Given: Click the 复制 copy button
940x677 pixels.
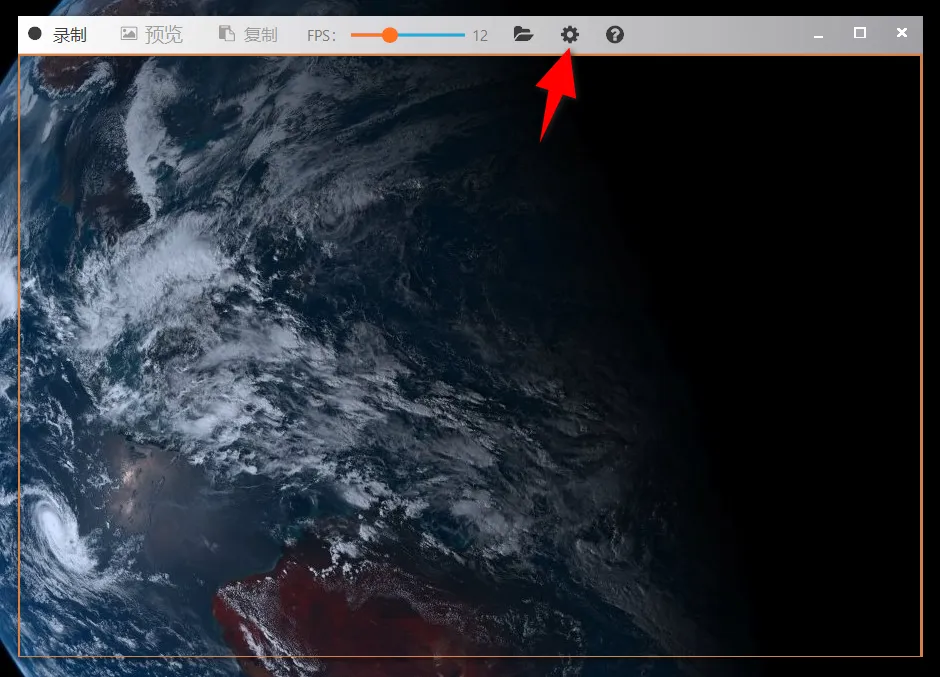Looking at the screenshot, I should [248, 35].
